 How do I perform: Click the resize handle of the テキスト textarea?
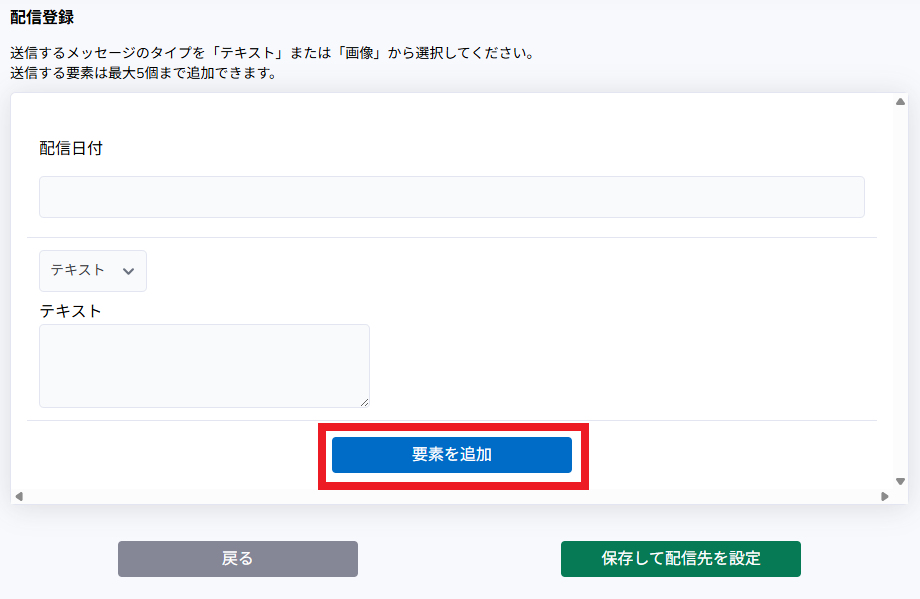(x=364, y=402)
